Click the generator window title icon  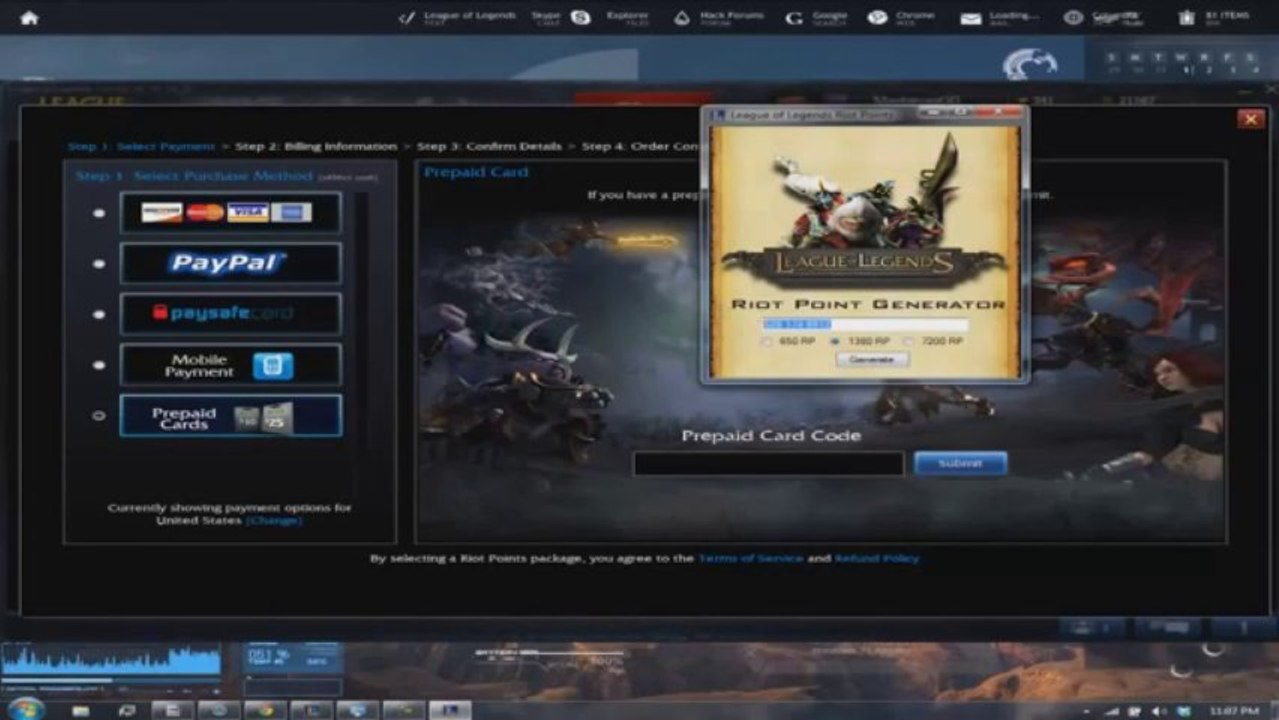point(718,115)
